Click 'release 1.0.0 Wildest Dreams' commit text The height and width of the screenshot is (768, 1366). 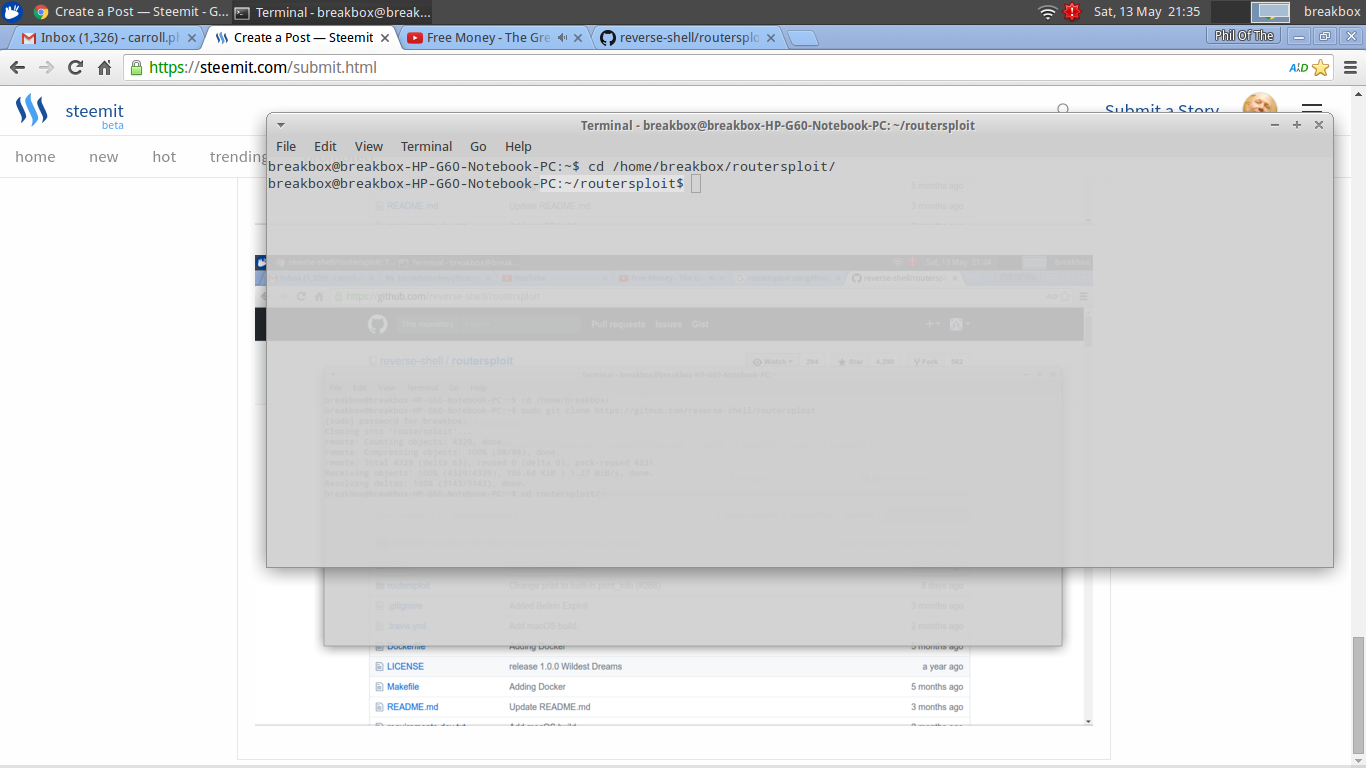pyautogui.click(x=565, y=666)
